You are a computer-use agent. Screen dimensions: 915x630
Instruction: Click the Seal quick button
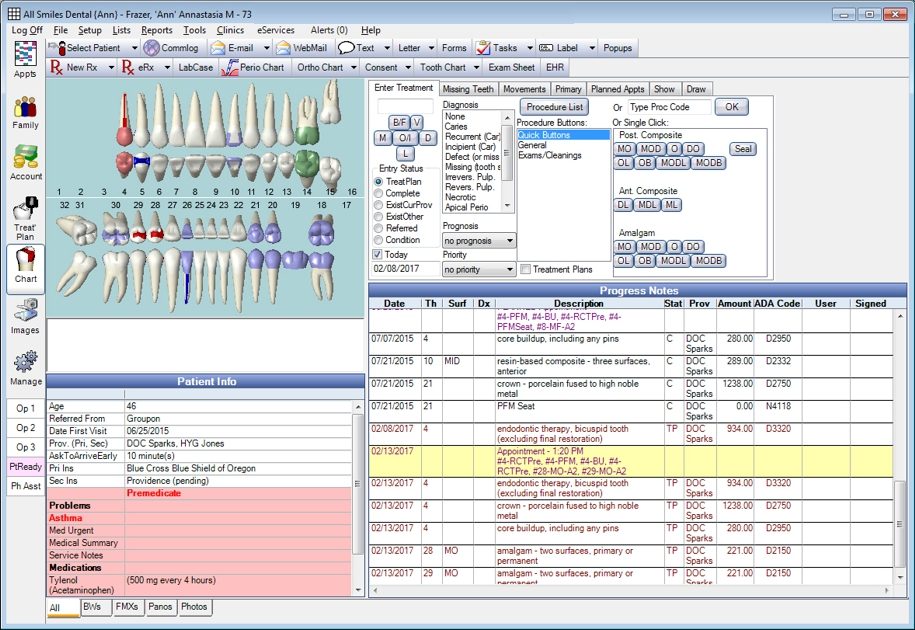point(741,148)
